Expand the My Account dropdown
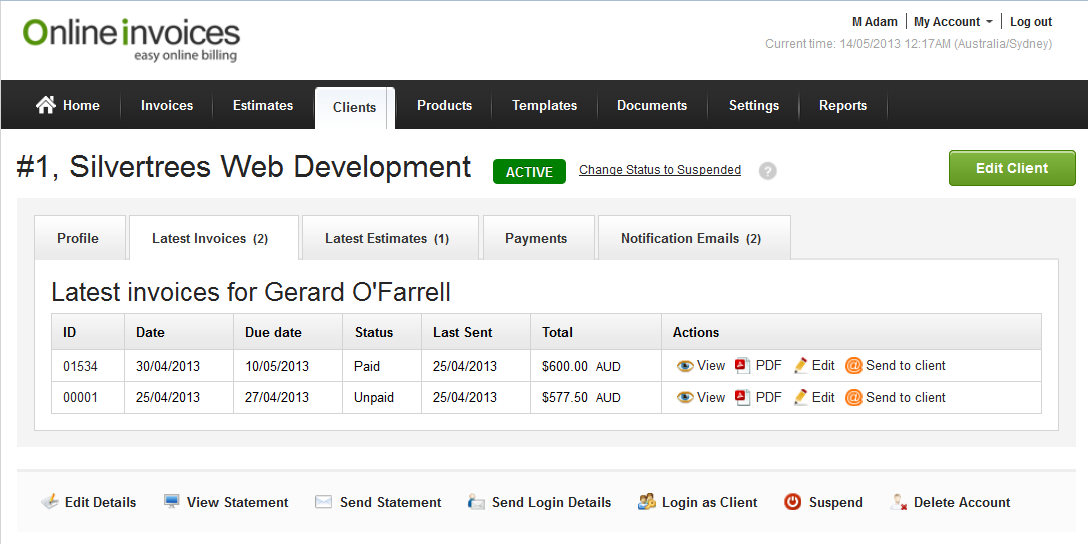This screenshot has height=544, width=1088. click(953, 22)
